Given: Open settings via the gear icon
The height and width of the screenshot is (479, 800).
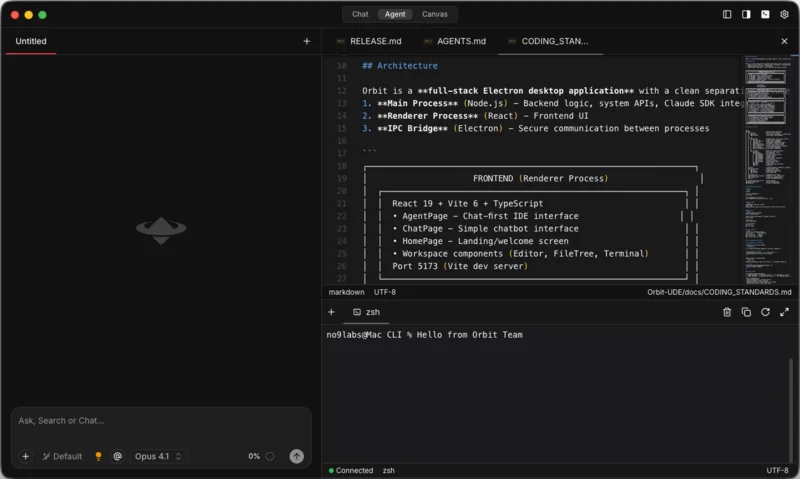Looking at the screenshot, I should tap(784, 14).
